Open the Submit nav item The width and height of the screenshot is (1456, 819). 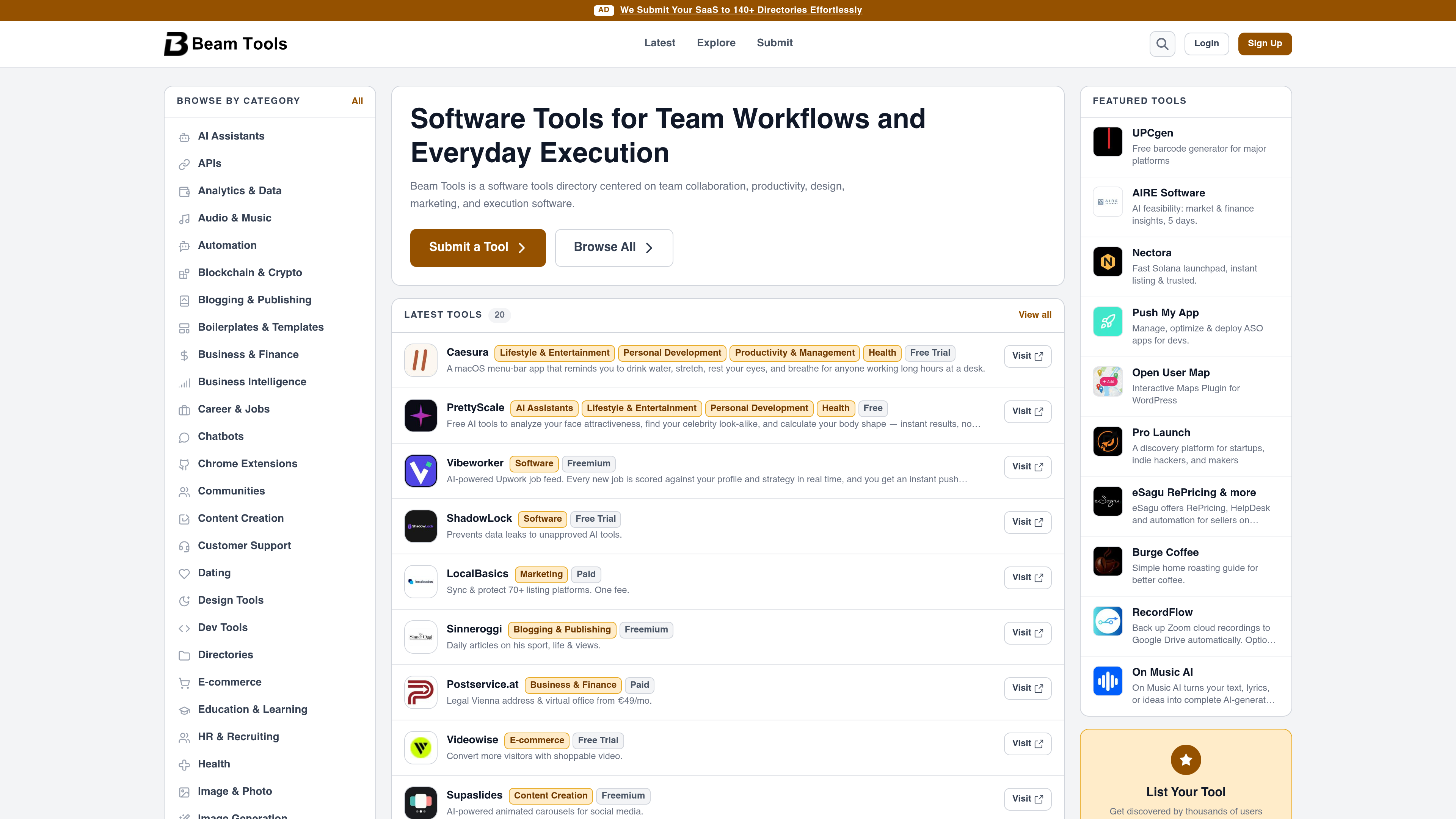tap(774, 43)
